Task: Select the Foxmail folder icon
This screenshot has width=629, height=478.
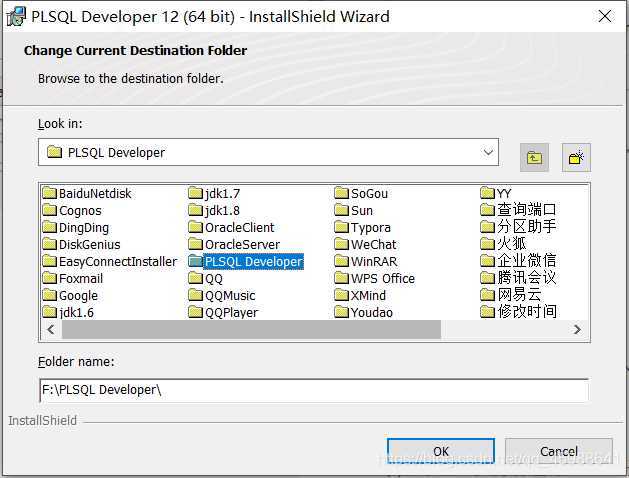Action: click(50, 278)
